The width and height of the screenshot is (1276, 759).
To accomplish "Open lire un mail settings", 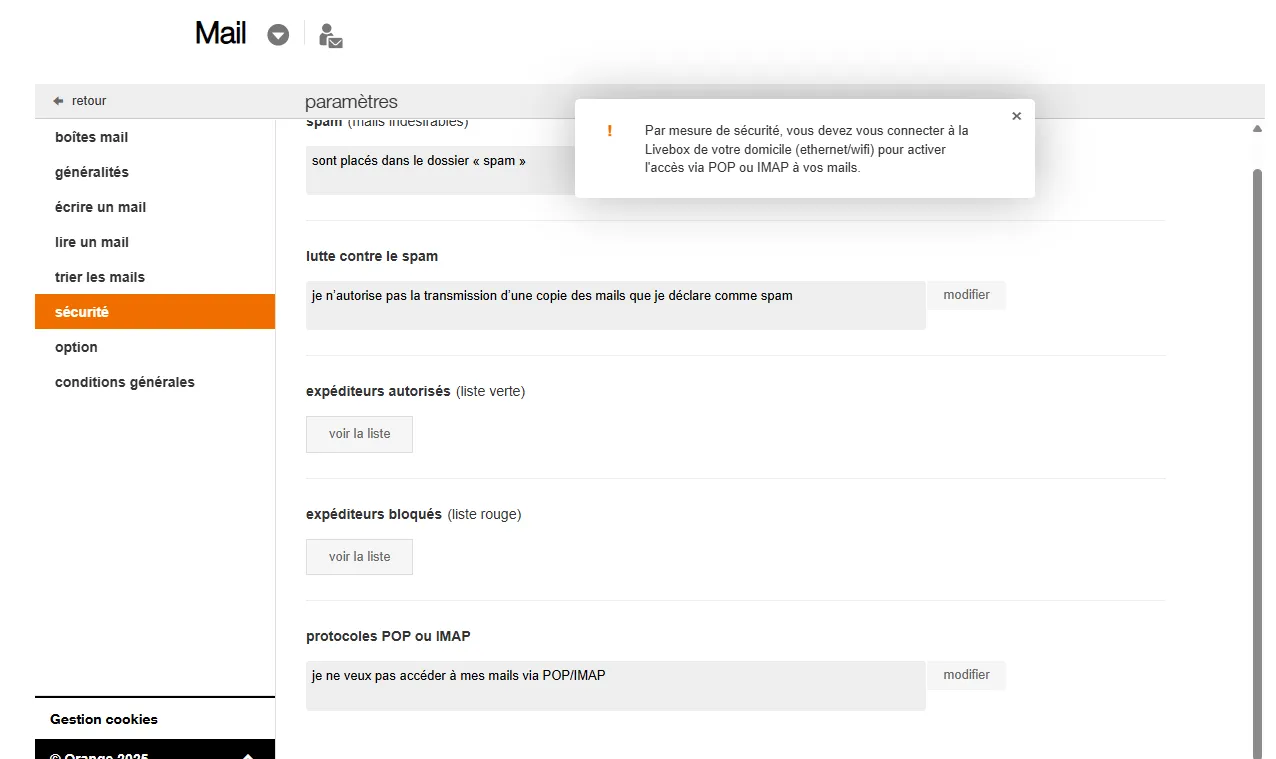I will click(92, 242).
